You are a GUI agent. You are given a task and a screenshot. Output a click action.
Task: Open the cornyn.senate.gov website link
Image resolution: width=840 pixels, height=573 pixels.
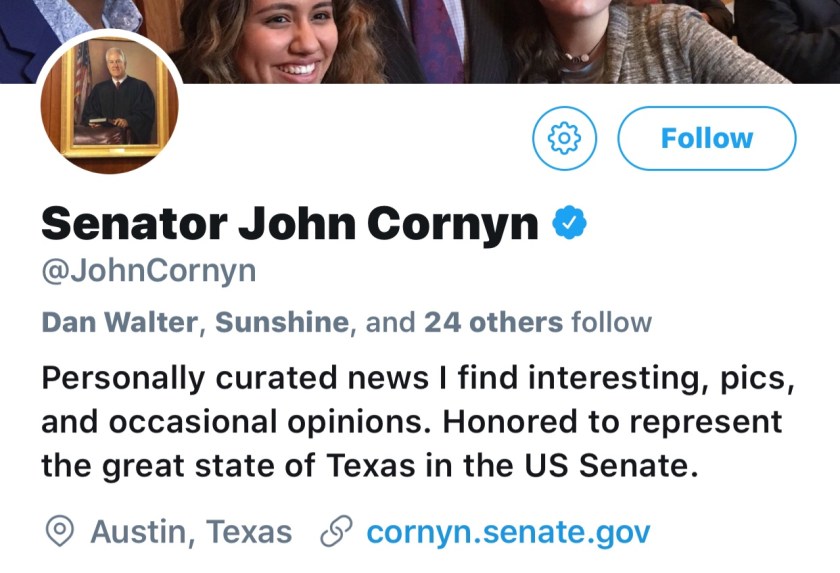tap(508, 532)
